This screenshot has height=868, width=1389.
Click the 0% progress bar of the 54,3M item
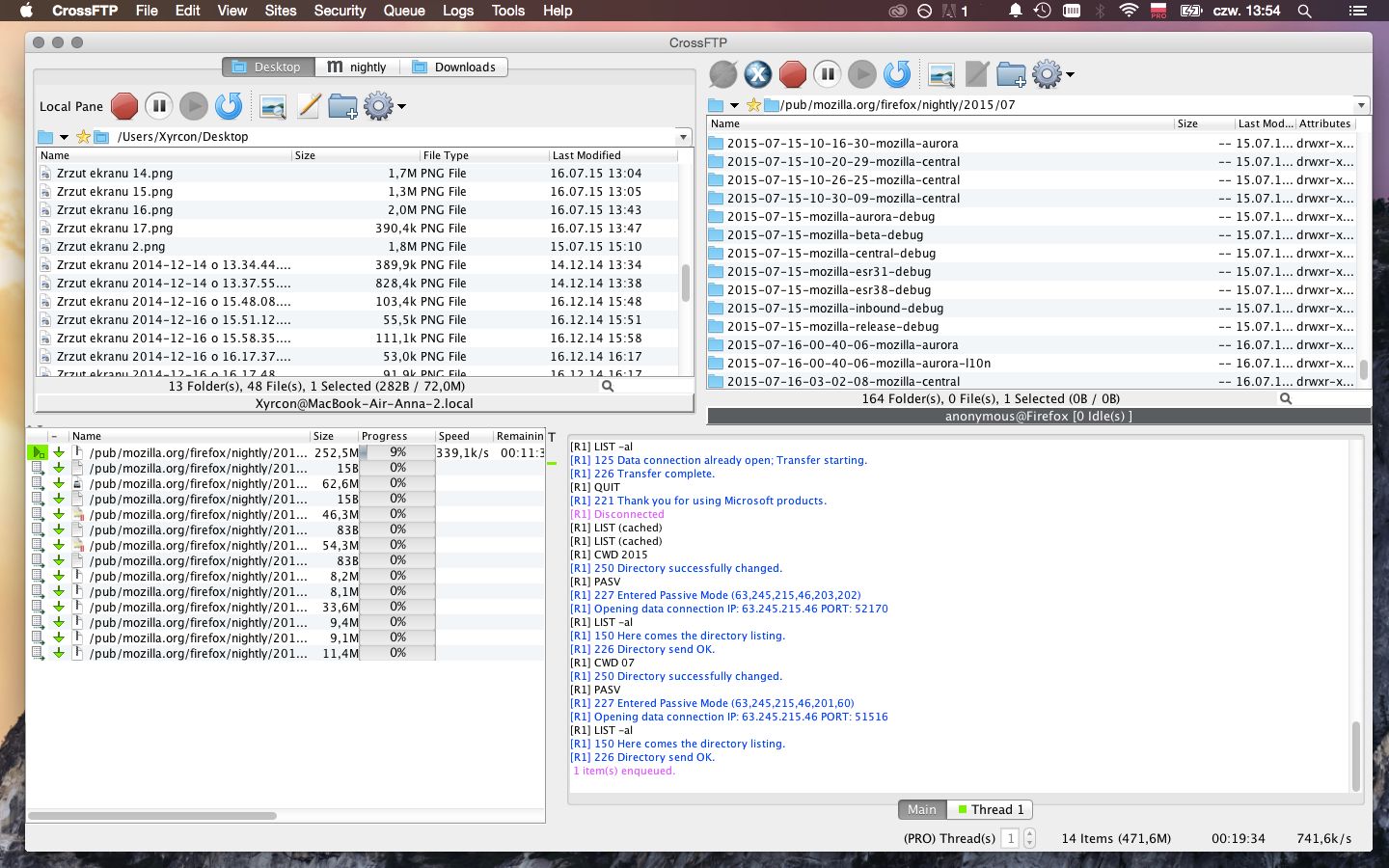click(397, 545)
